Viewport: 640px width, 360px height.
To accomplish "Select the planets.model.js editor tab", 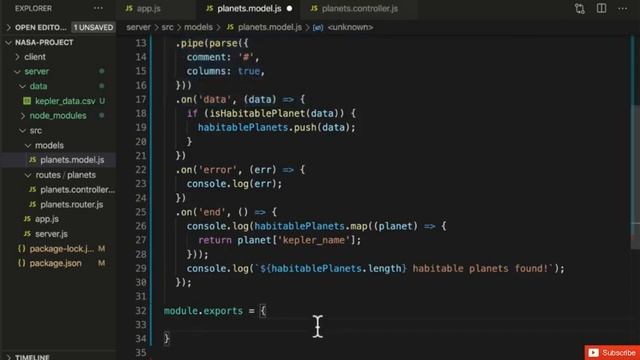I will click(249, 9).
